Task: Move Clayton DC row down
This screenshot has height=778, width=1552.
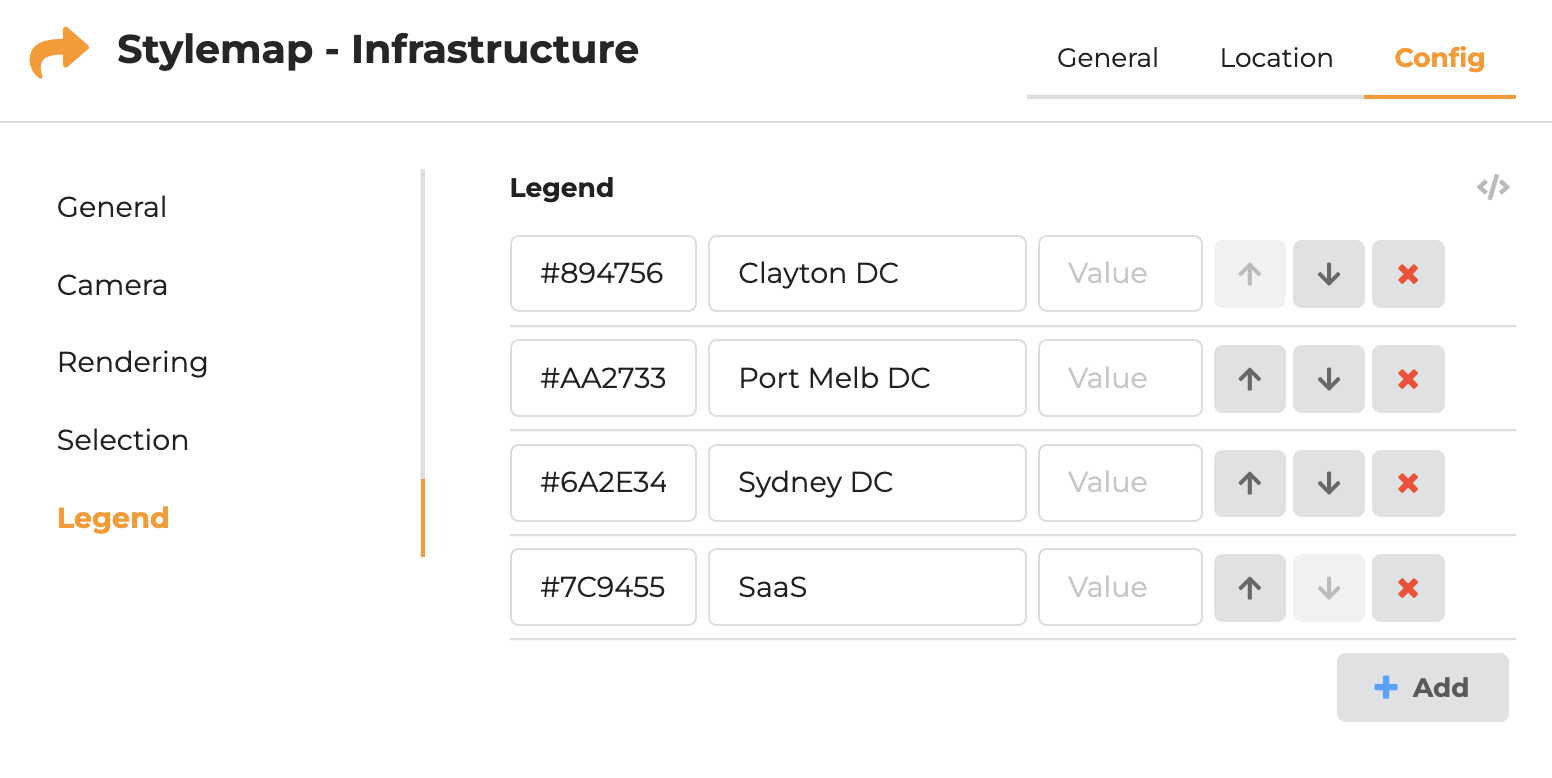Action: [1328, 274]
